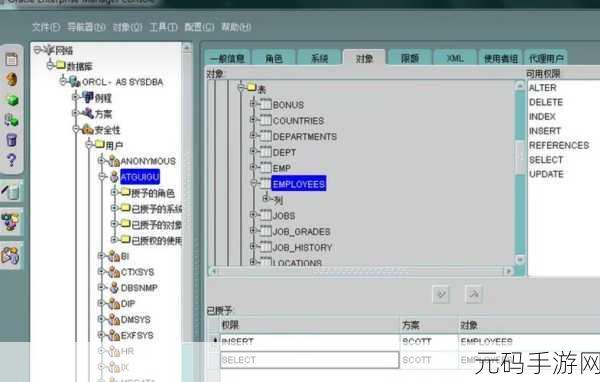Open the 导航器 menu

point(86,27)
